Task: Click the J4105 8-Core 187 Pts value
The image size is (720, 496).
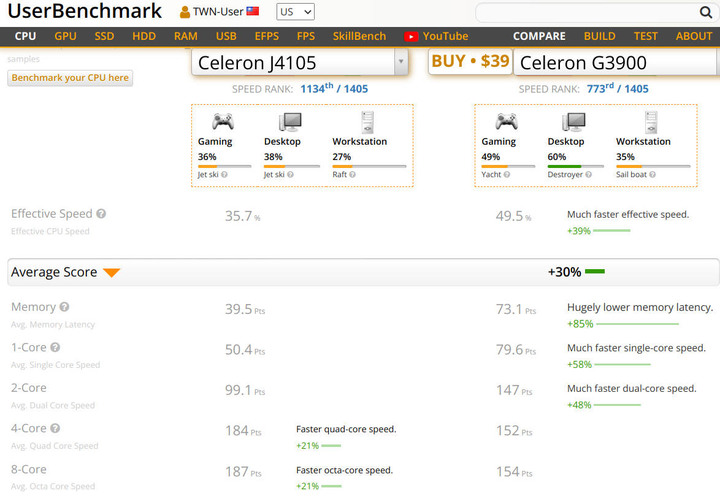Action: point(243,472)
